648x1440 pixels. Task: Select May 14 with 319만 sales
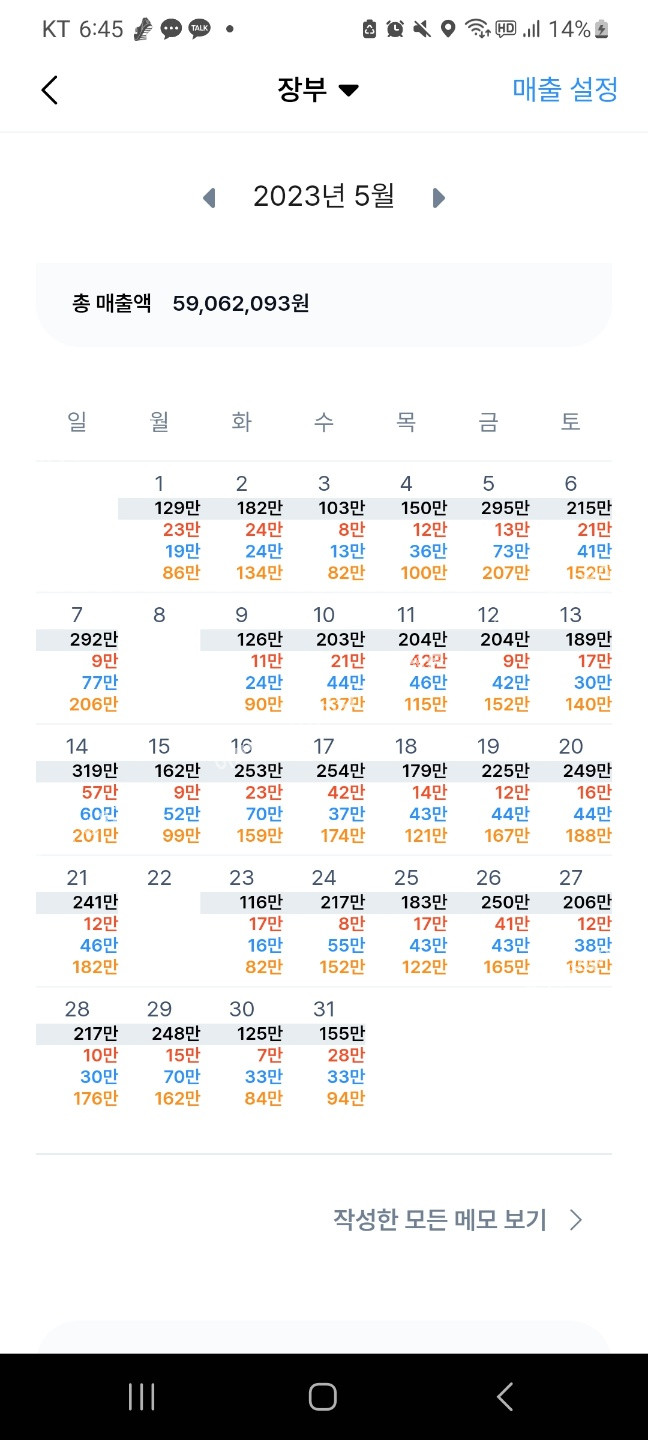click(x=77, y=790)
